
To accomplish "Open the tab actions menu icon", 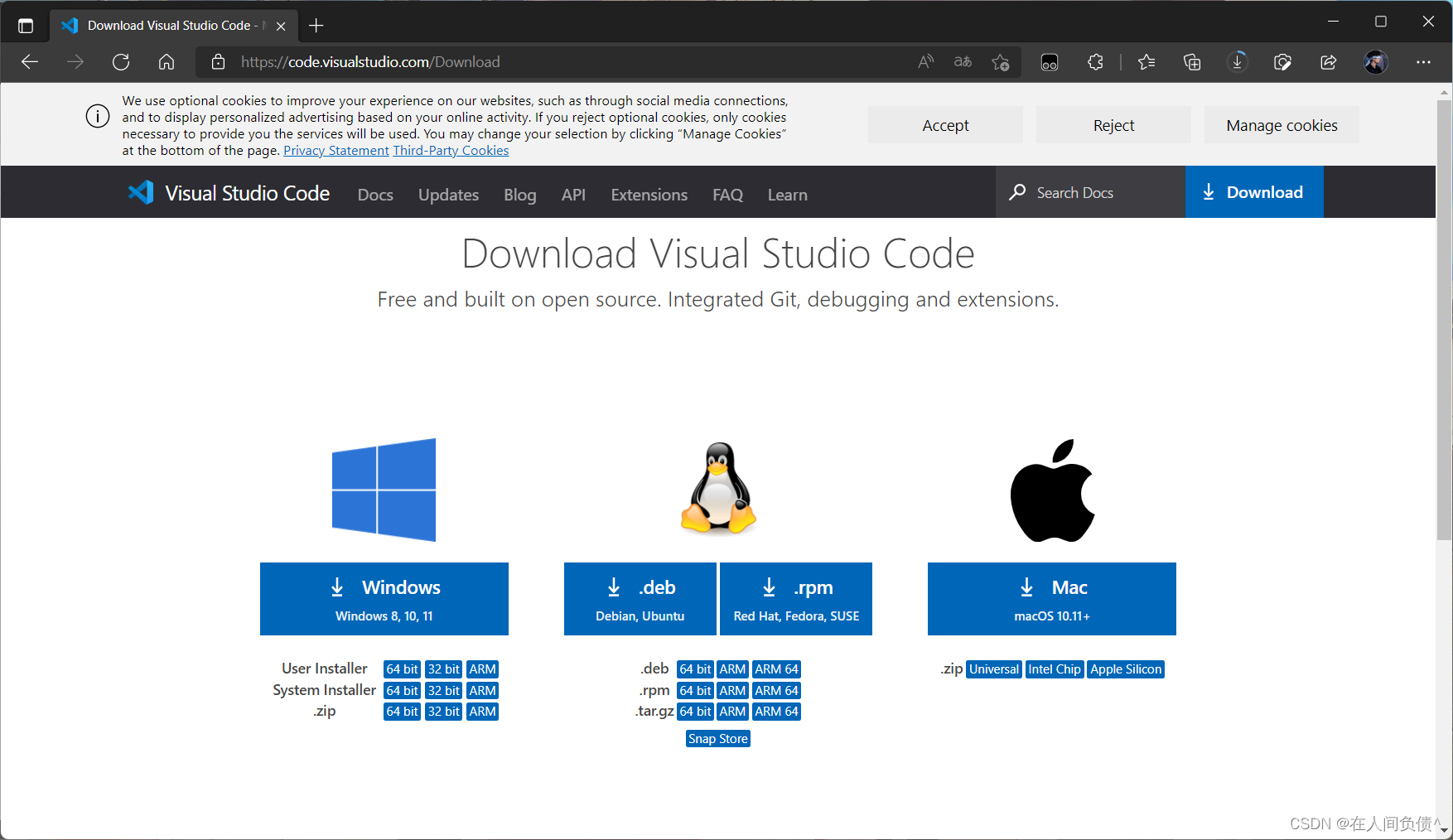I will pos(26,26).
